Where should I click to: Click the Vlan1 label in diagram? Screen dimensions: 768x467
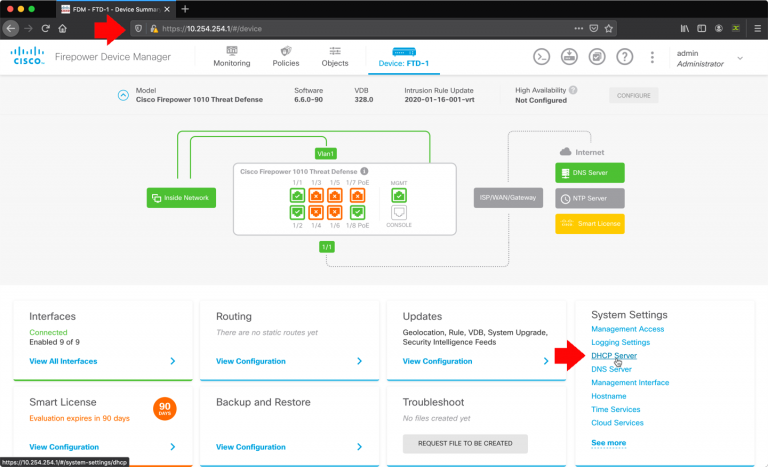pyautogui.click(x=326, y=154)
